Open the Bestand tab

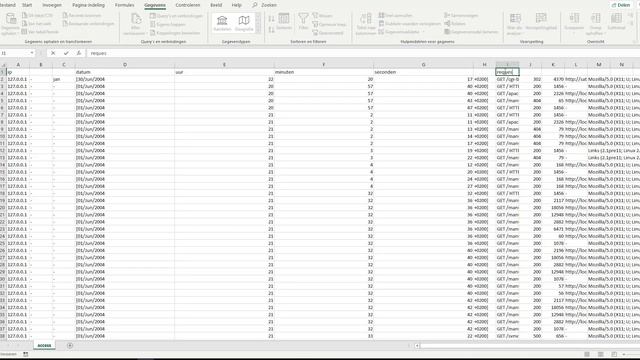7,5
